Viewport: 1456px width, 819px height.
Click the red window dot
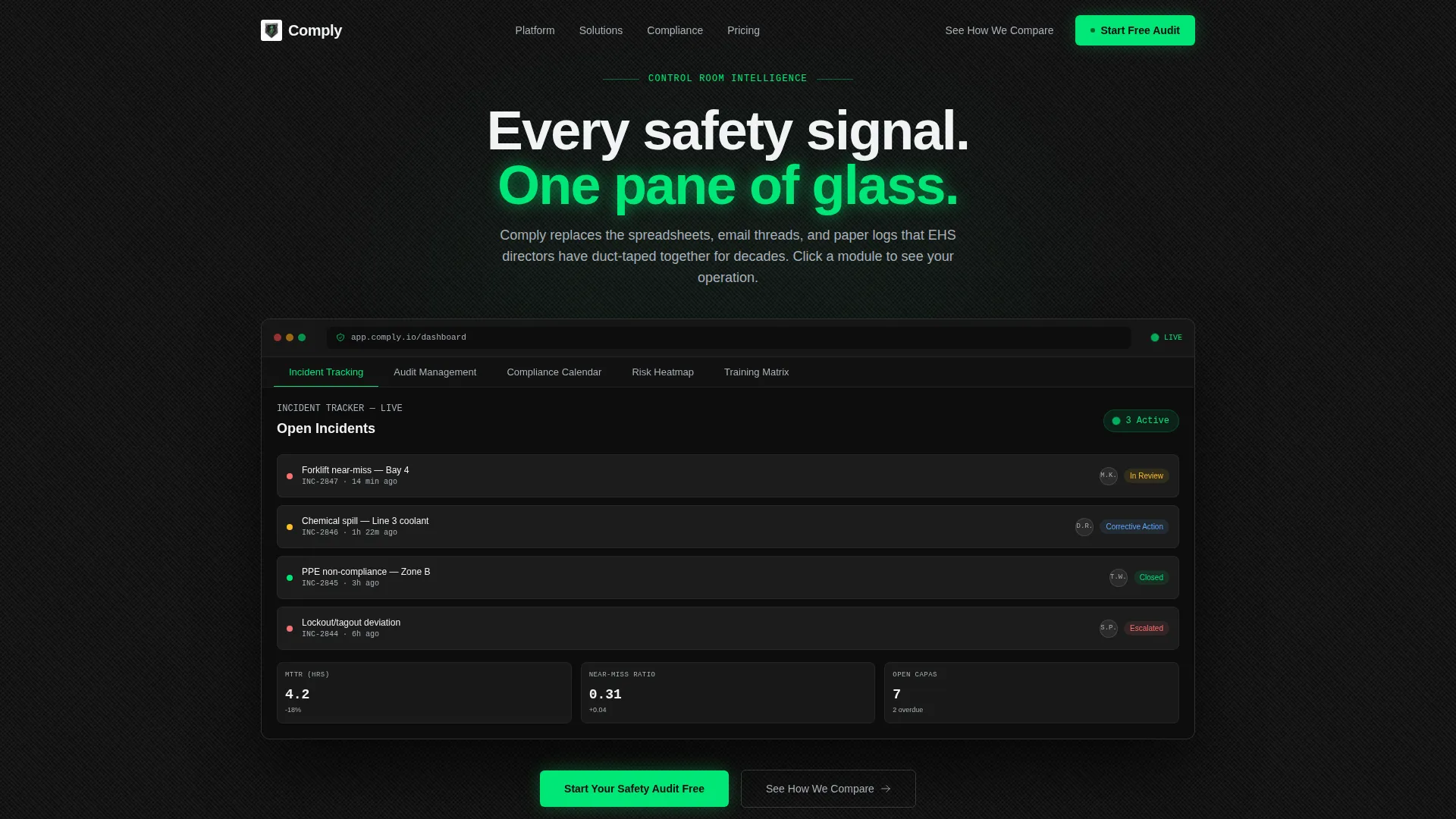tap(278, 337)
